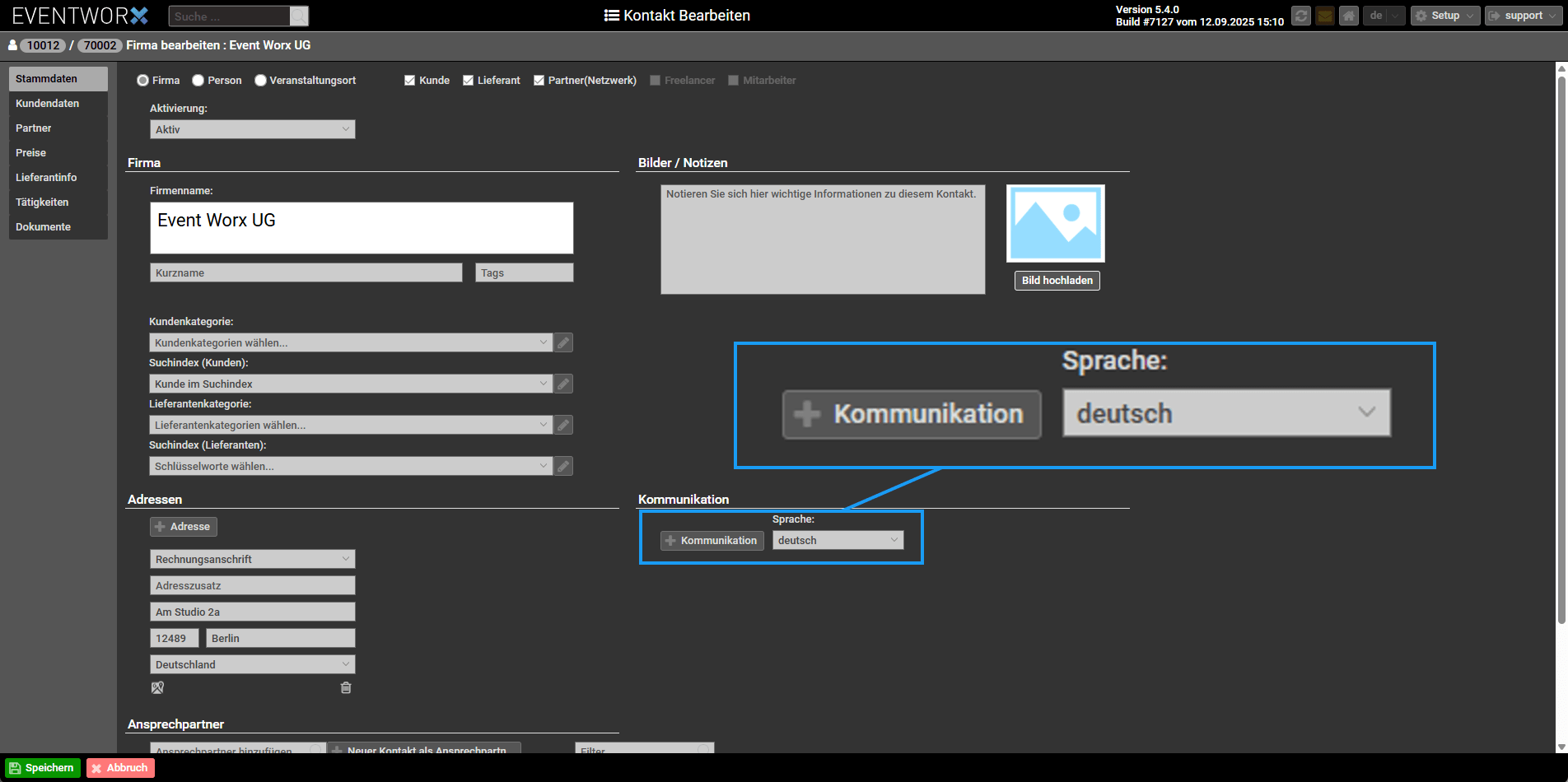This screenshot has width=1568, height=782.
Task: Click into the Kurzname input field
Action: click(306, 272)
